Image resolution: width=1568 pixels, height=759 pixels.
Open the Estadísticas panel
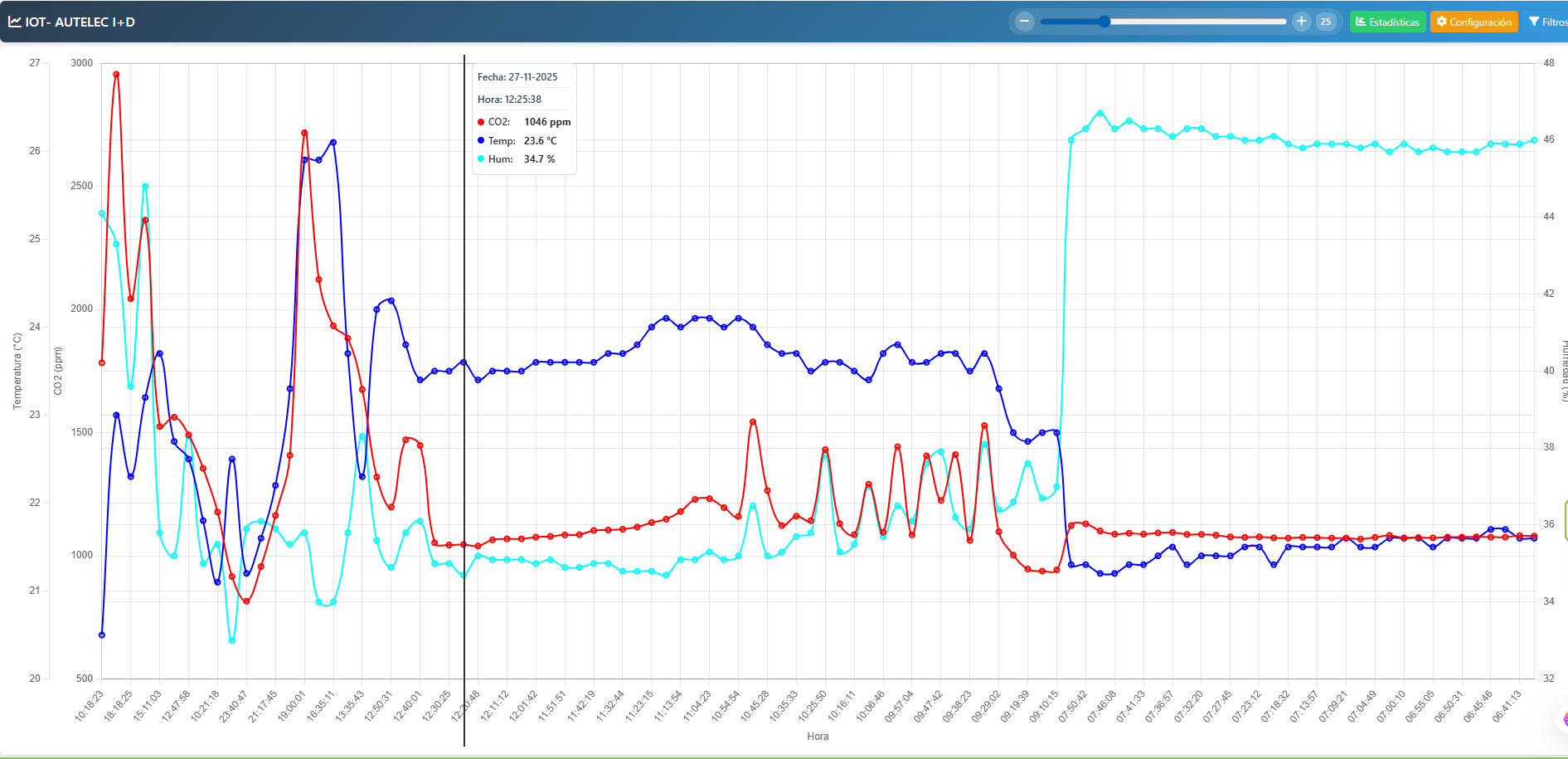coord(1387,21)
